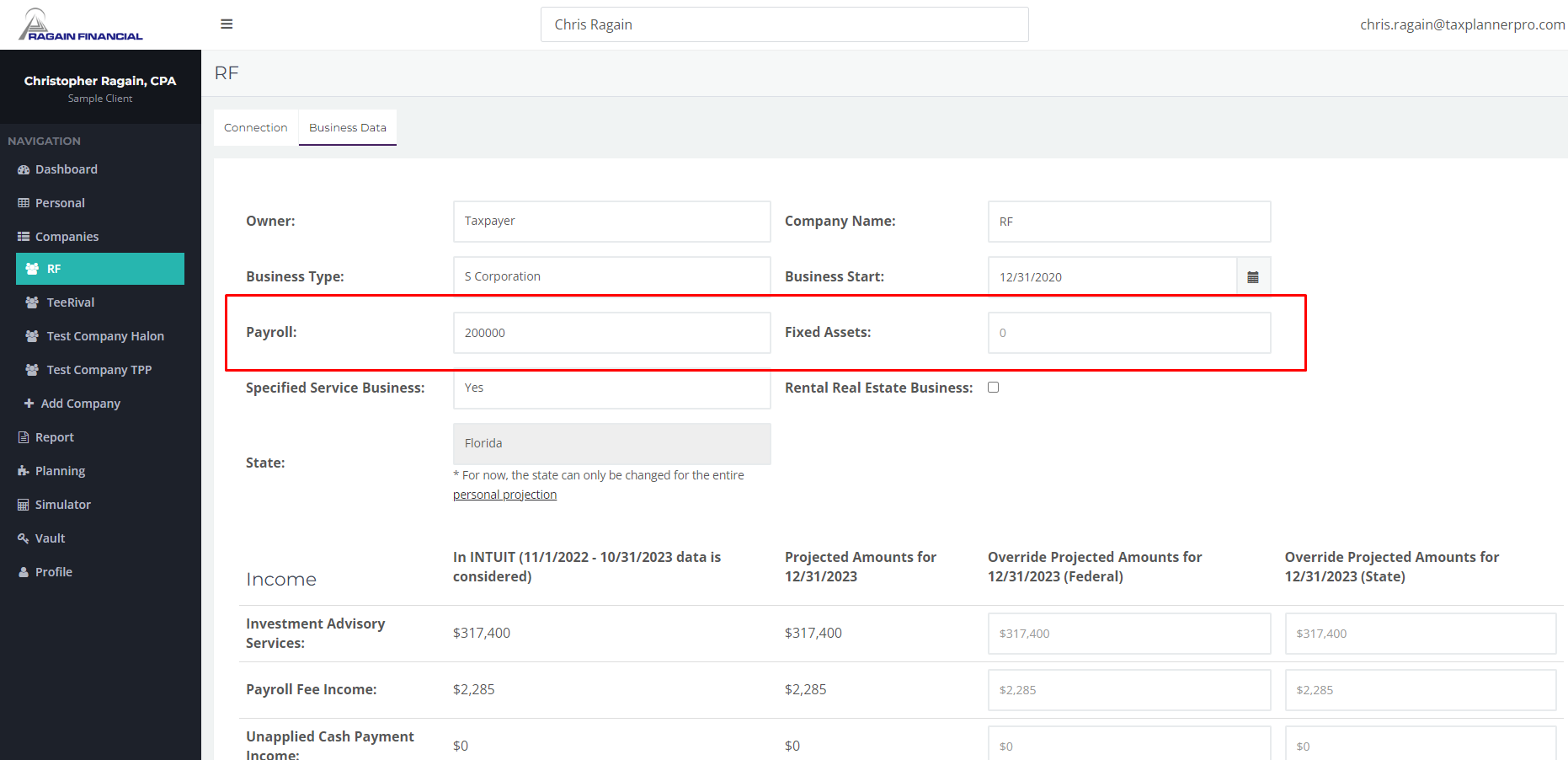Click the Fixed Assets input field
The image size is (1568, 760).
click(x=1129, y=333)
